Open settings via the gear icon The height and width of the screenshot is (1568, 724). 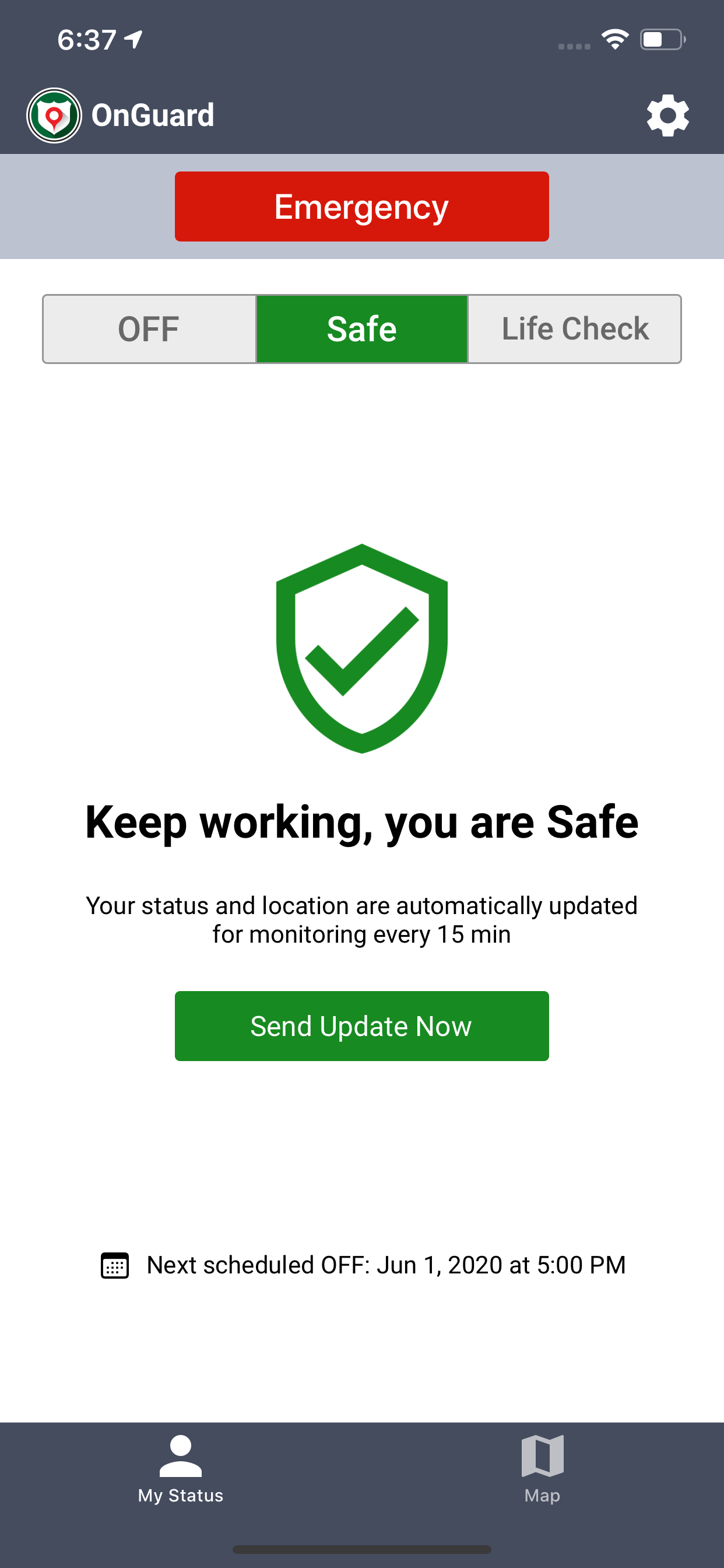(667, 115)
